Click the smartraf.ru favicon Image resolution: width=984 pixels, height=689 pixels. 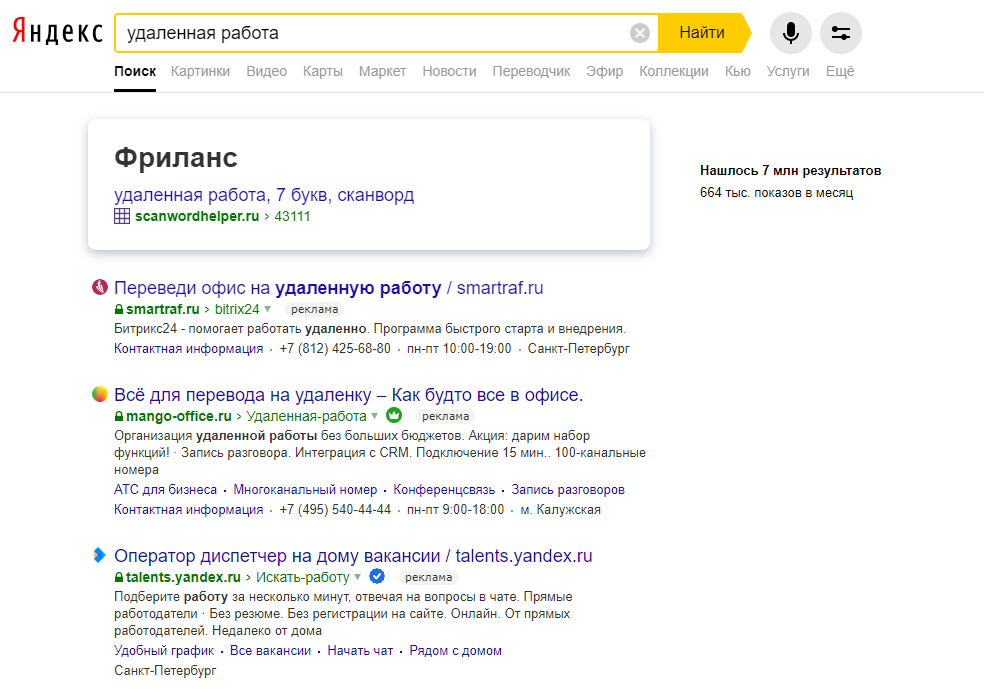[x=100, y=287]
